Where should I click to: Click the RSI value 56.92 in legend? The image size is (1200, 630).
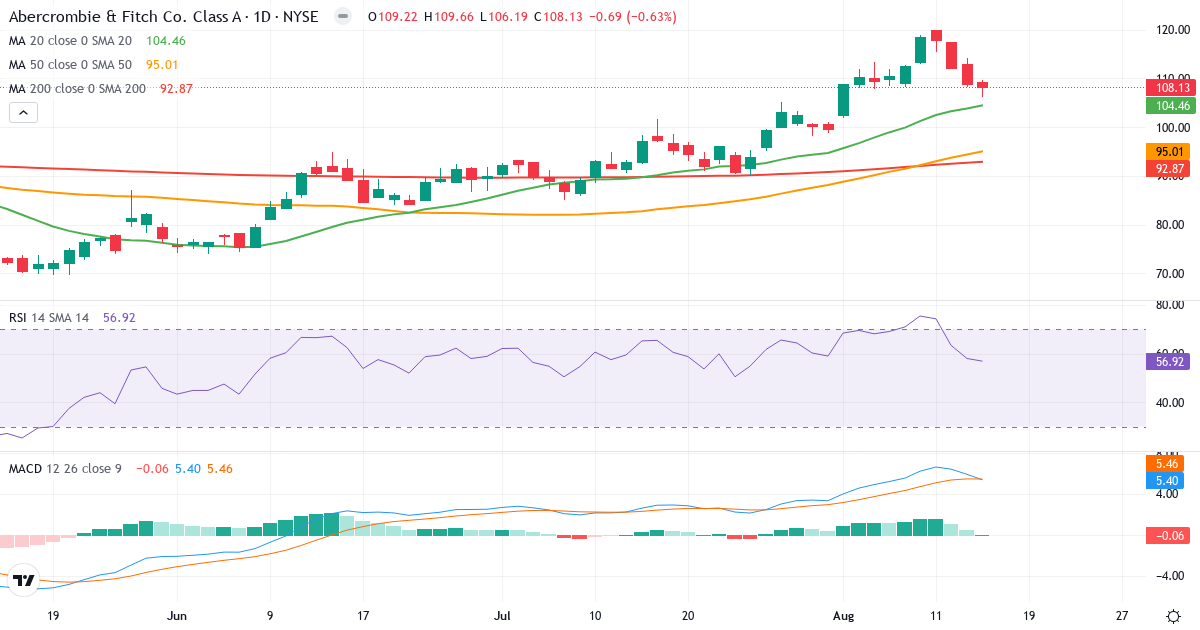[x=119, y=318]
